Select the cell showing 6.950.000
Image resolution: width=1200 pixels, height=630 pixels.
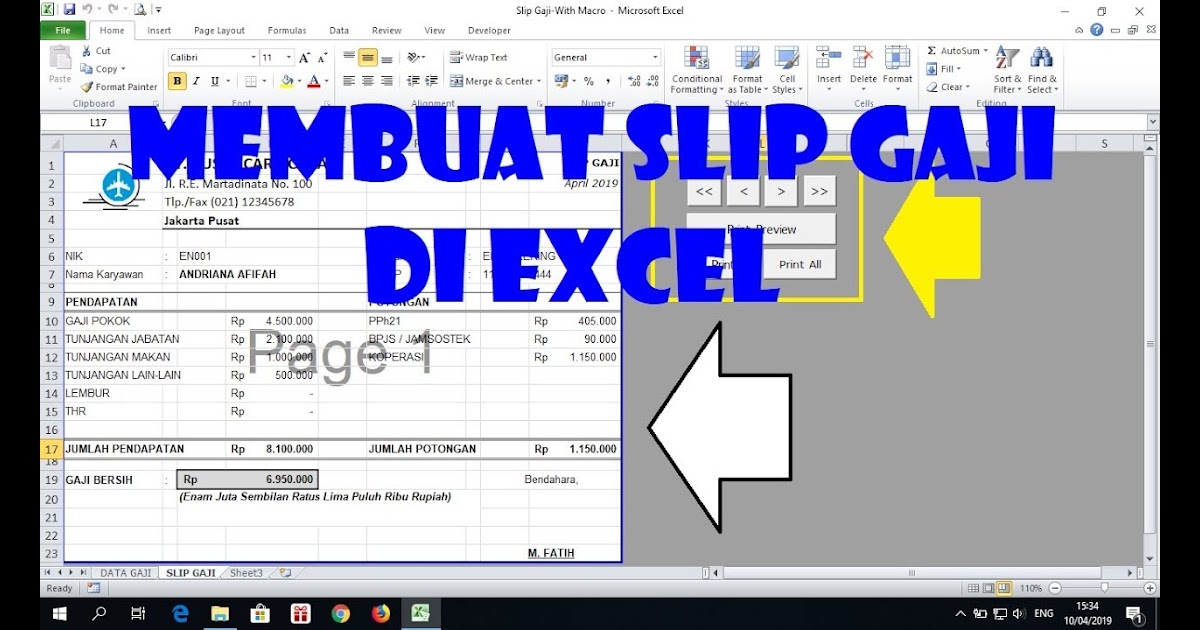click(x=248, y=479)
